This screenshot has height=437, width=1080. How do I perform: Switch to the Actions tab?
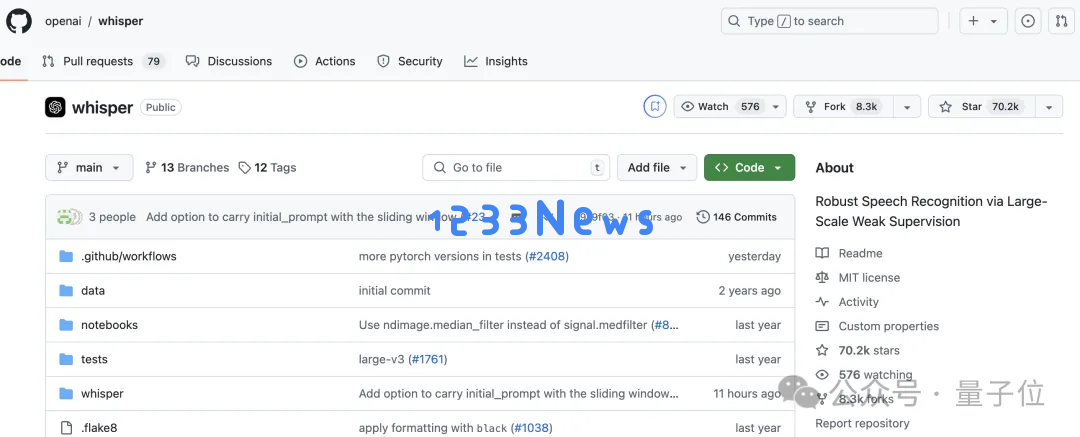tap(324, 61)
